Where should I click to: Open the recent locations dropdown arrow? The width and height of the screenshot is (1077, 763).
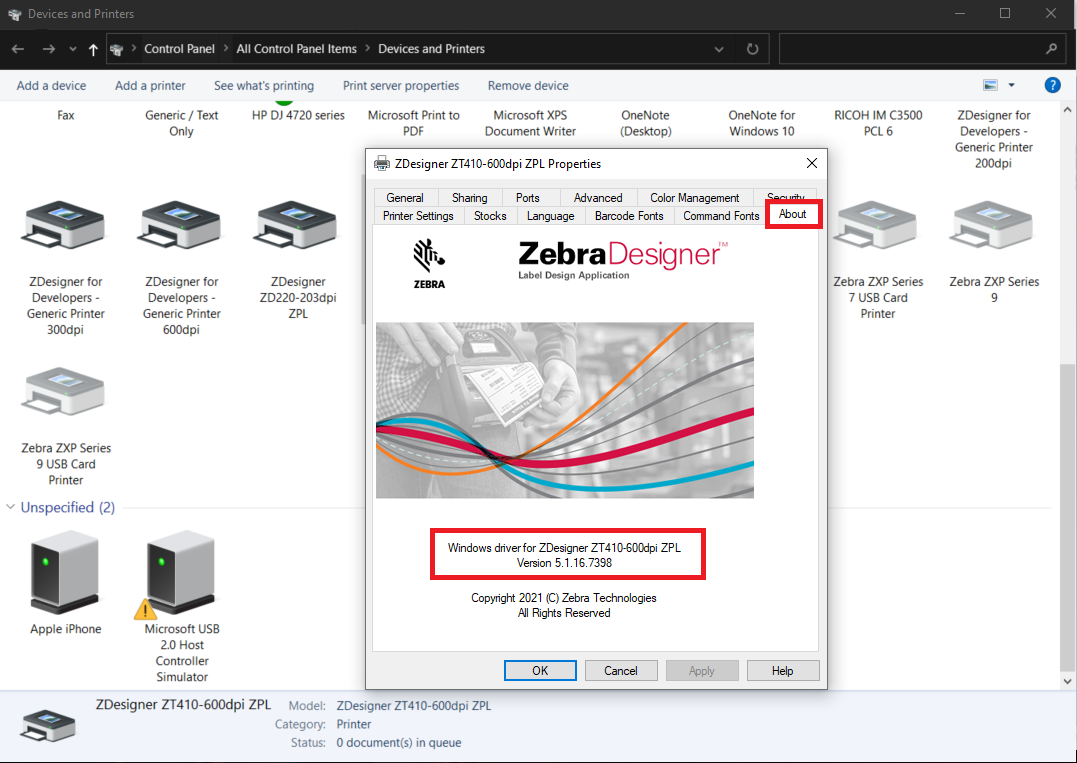coord(73,49)
